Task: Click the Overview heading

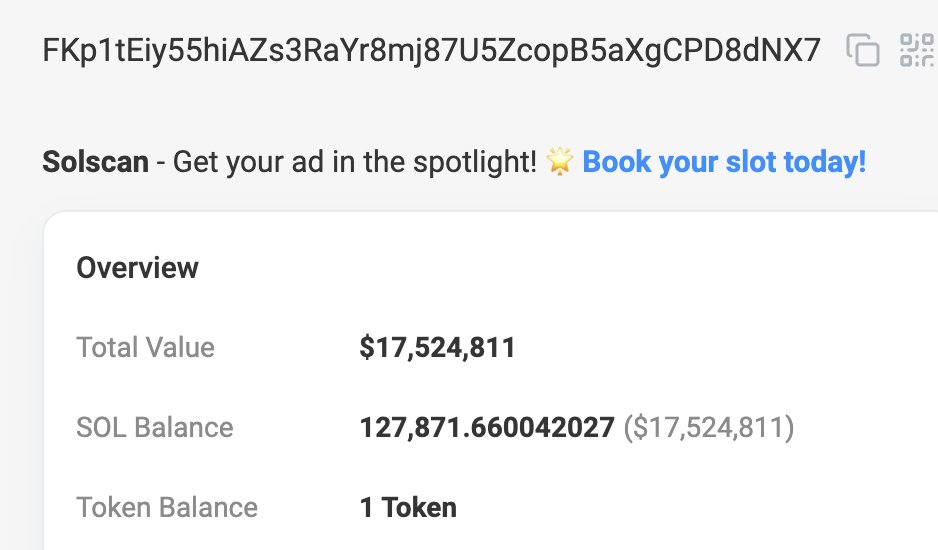Action: pos(137,268)
